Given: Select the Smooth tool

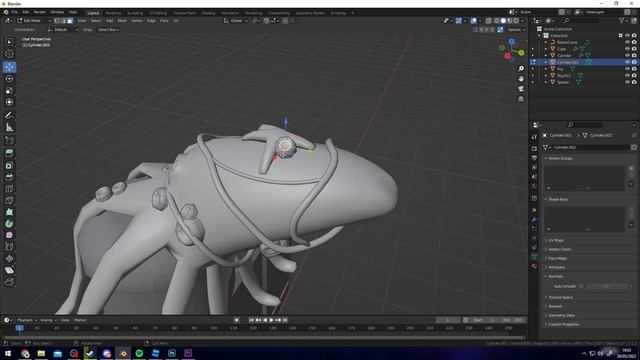Looking at the screenshot, I should click(x=9, y=235).
